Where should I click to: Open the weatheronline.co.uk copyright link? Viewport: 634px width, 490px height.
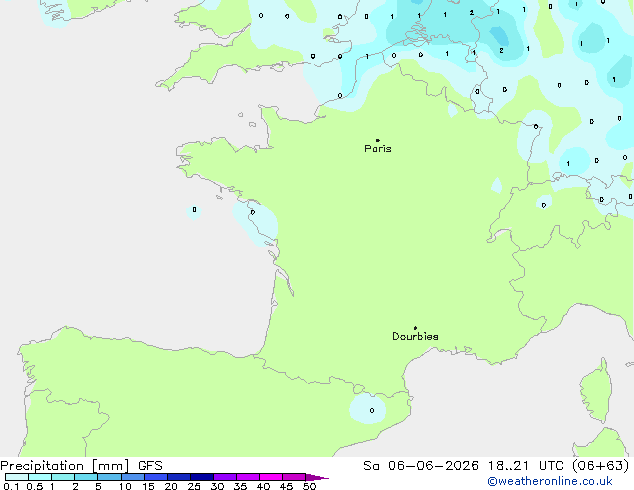[x=550, y=481]
